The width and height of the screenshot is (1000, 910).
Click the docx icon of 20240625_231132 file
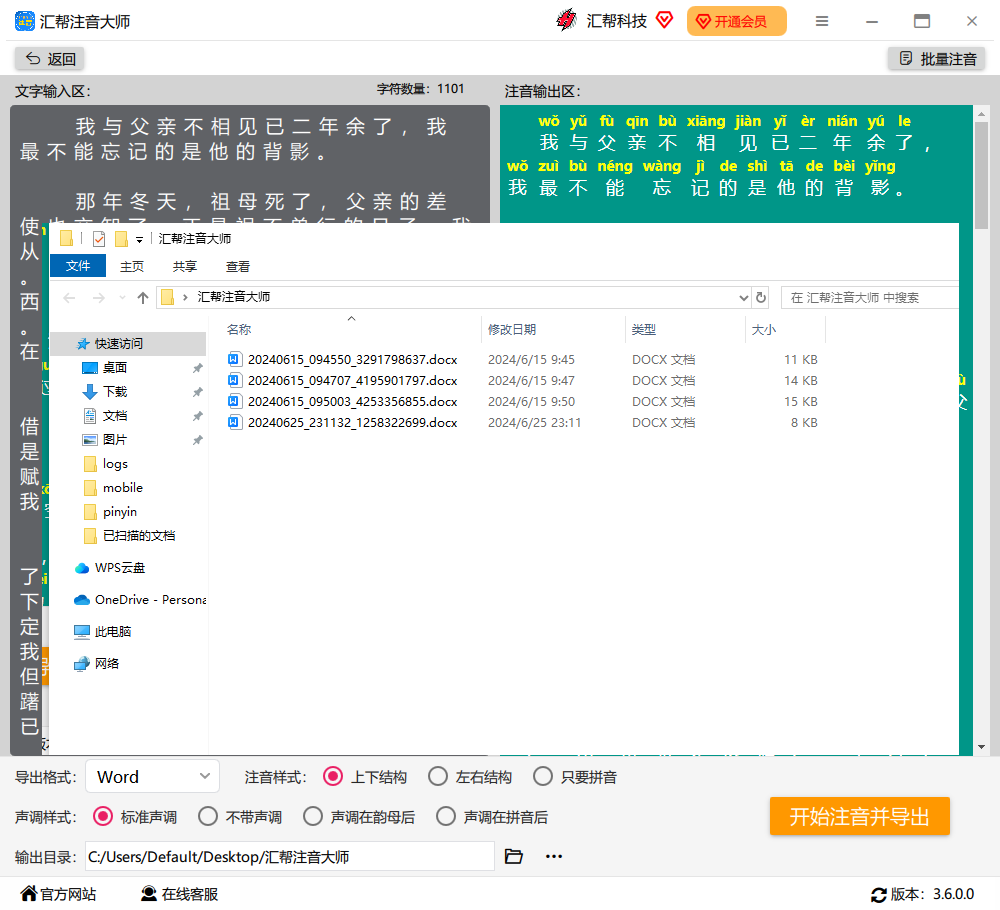coord(235,422)
